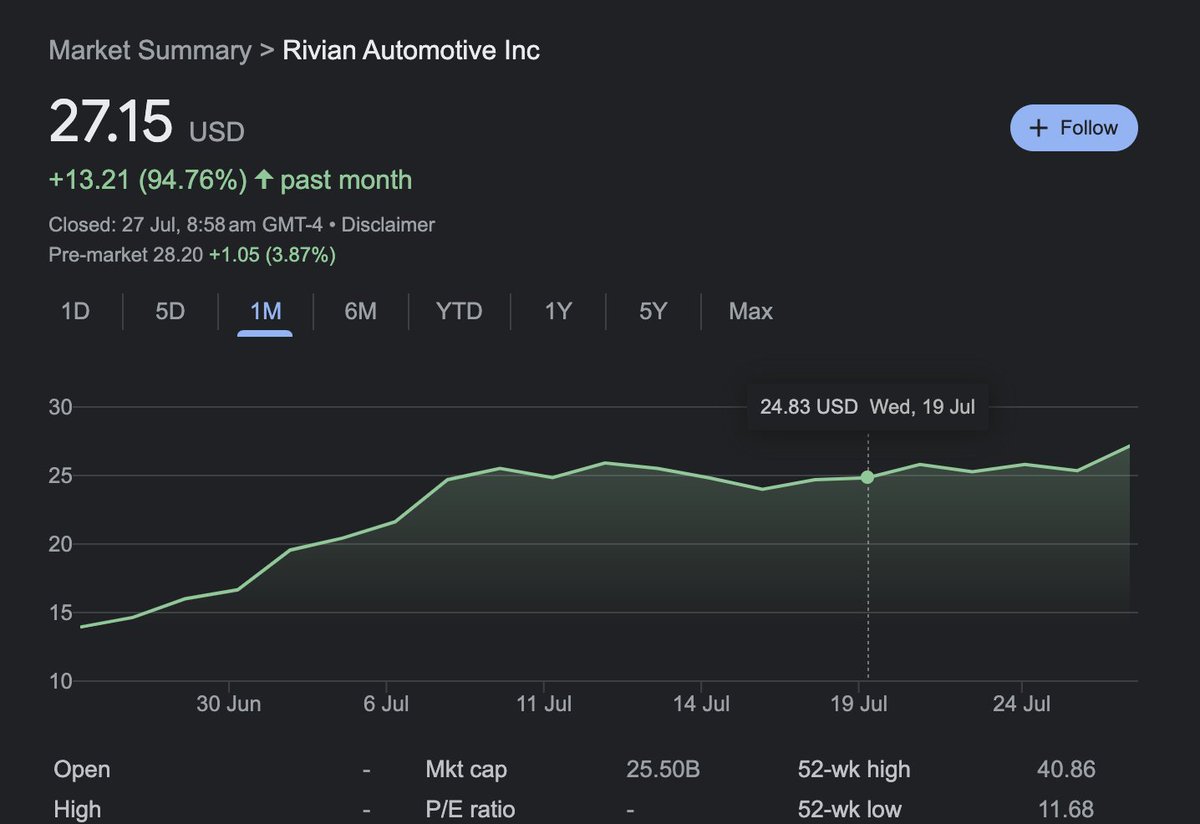Click the plus icon in Follow
This screenshot has height=824, width=1200.
click(1038, 128)
